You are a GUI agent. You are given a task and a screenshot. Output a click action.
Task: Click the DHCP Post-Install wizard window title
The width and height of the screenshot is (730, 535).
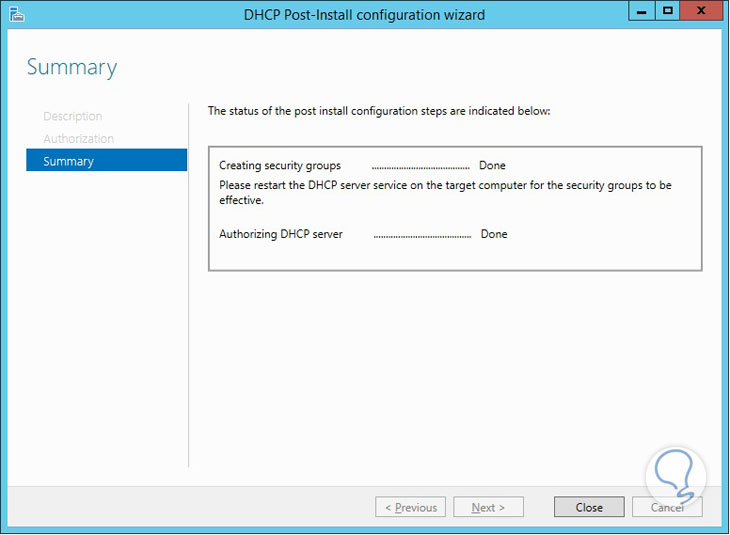point(365,15)
